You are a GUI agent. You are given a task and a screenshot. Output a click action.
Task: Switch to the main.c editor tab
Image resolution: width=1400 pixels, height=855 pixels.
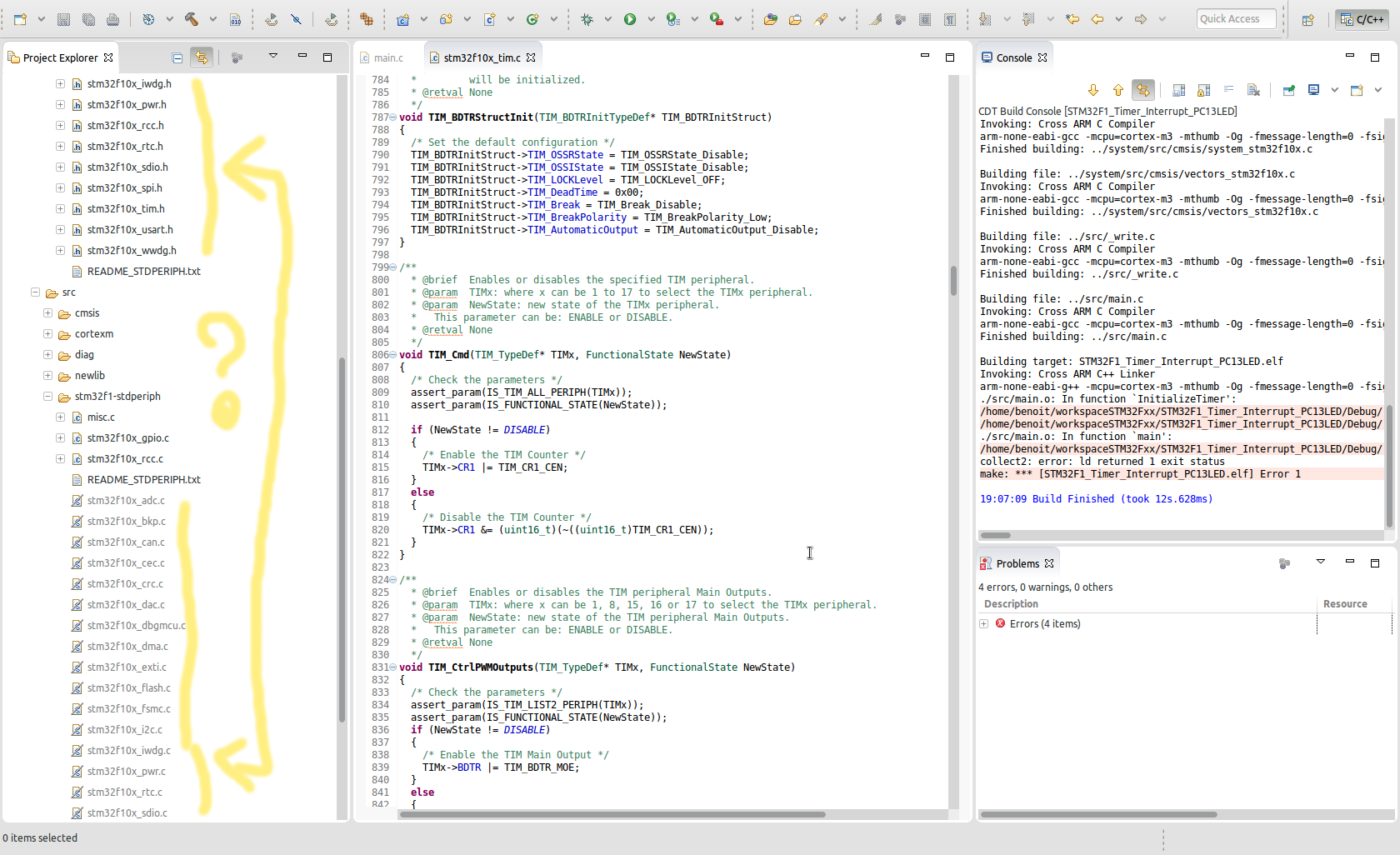coord(387,57)
